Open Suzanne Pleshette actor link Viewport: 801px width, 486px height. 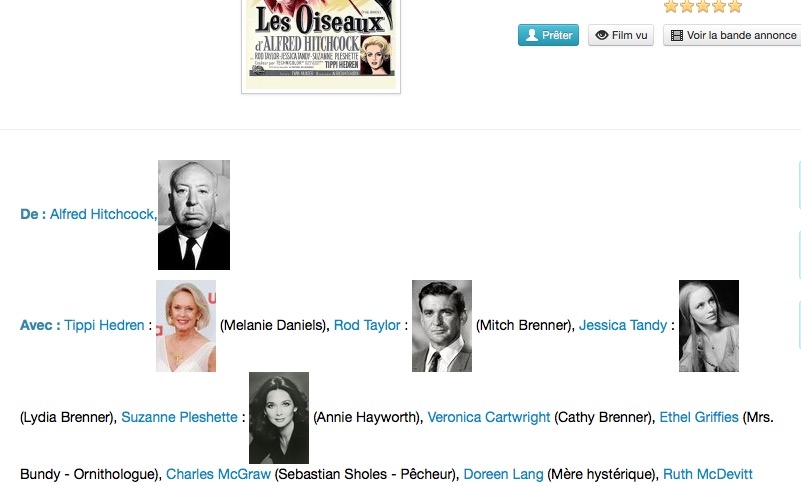(179, 417)
